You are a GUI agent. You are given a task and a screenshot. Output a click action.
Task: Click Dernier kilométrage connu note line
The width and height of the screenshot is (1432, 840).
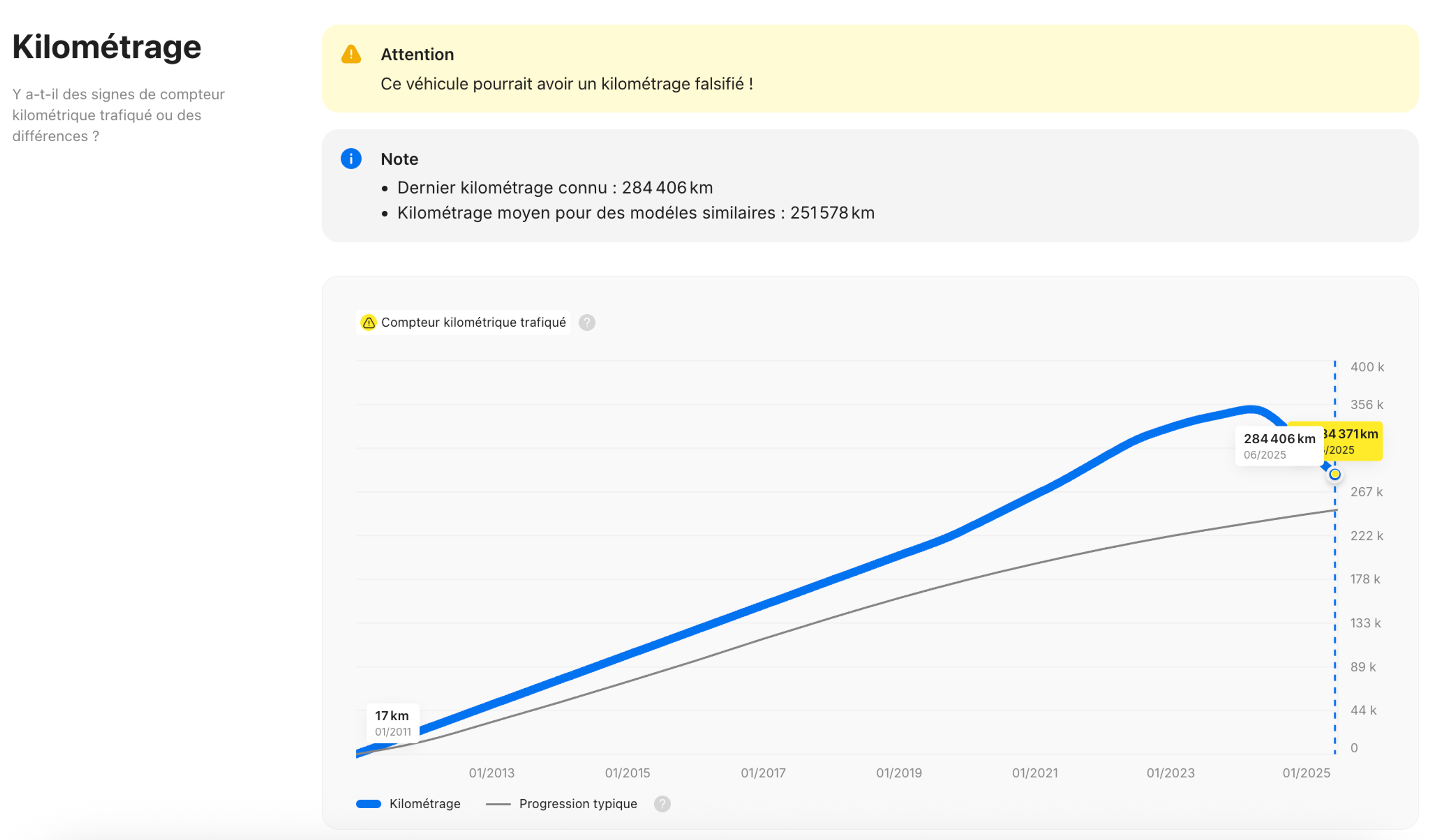click(x=554, y=188)
